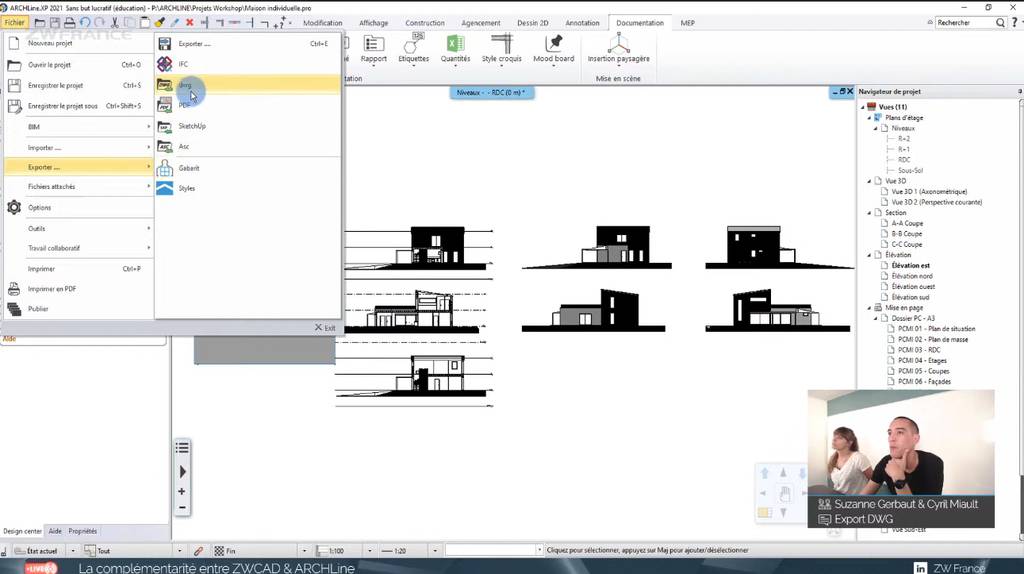Click the Exit button in file menu
Image resolution: width=1024 pixels, height=574 pixels.
coord(325,328)
